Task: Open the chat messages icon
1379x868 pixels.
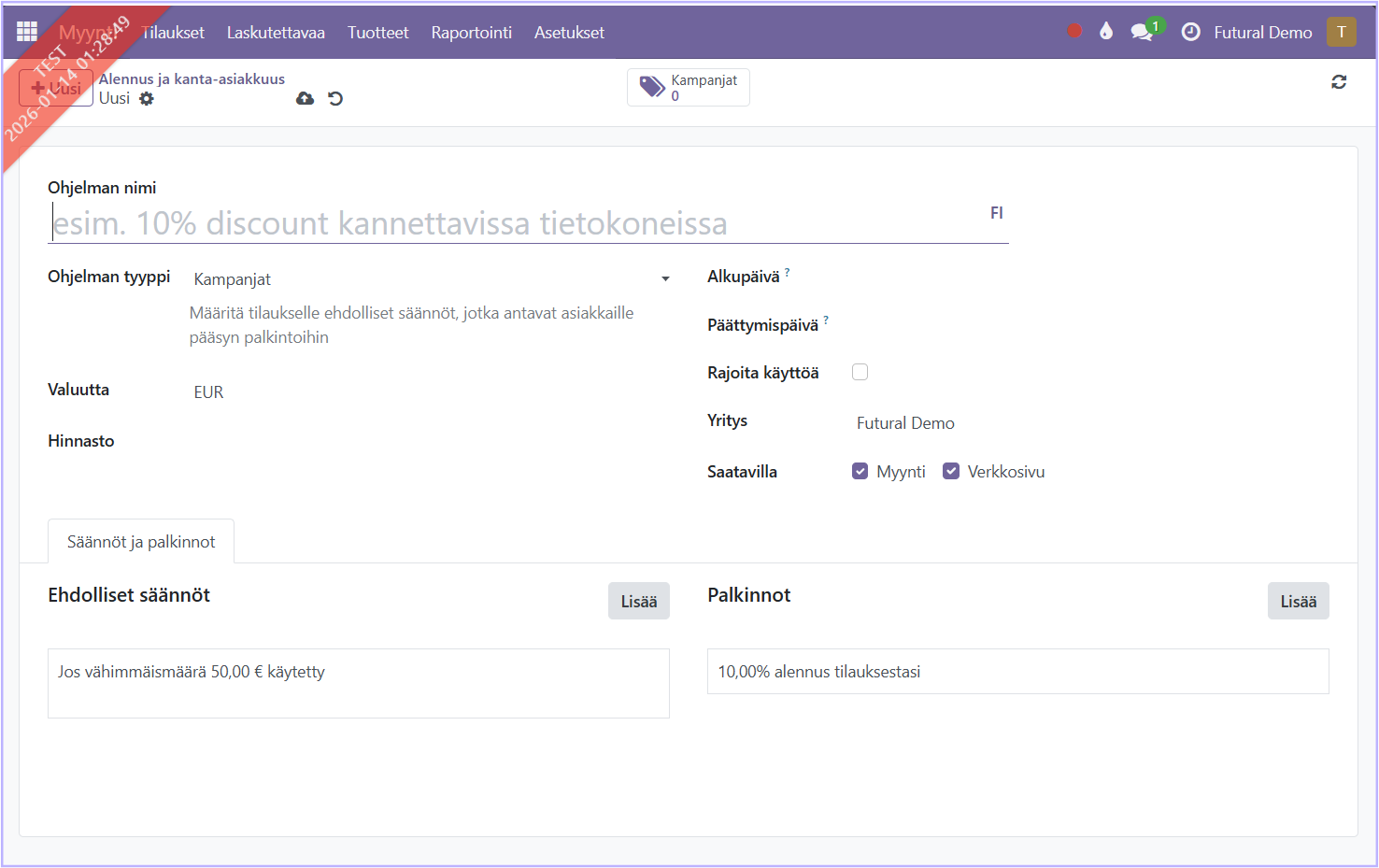Action: coord(1141,33)
